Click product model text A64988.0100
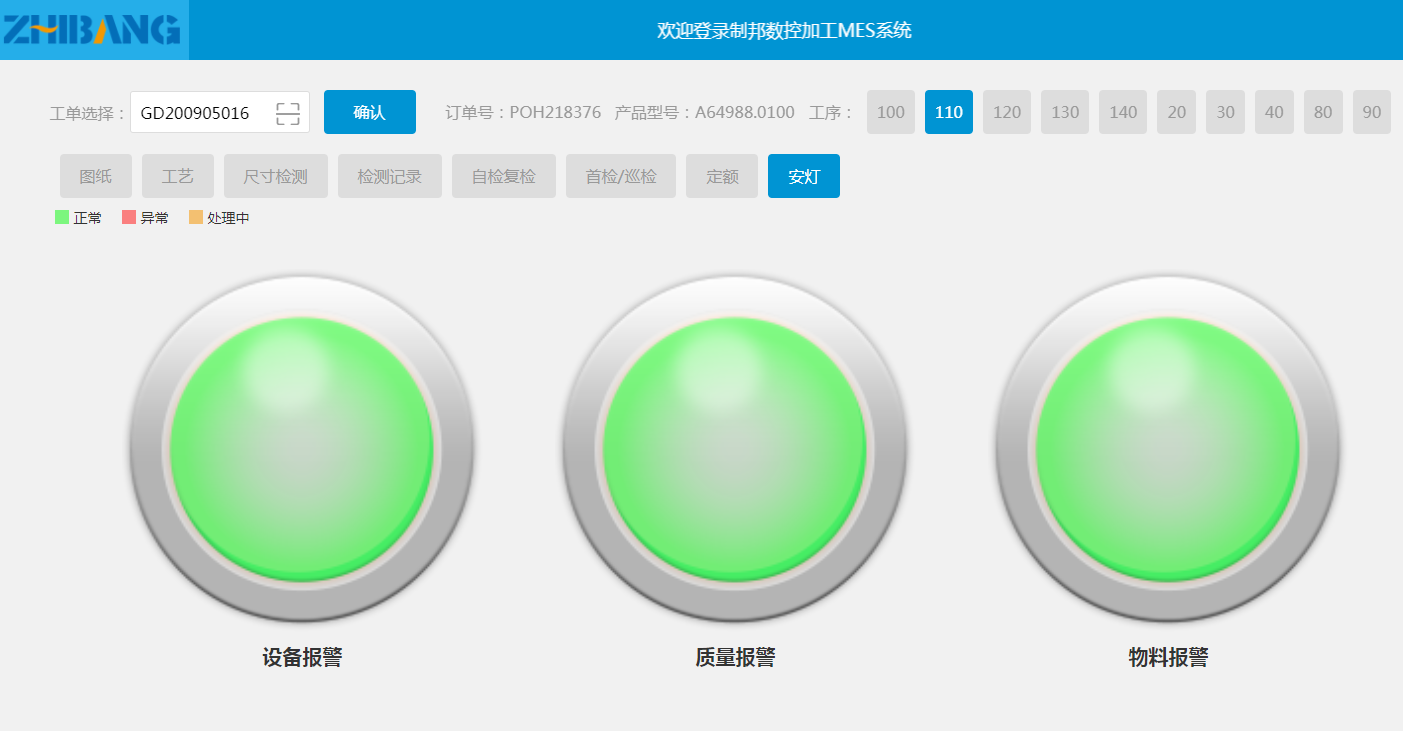Screen dimensions: 1403x731 click(746, 112)
